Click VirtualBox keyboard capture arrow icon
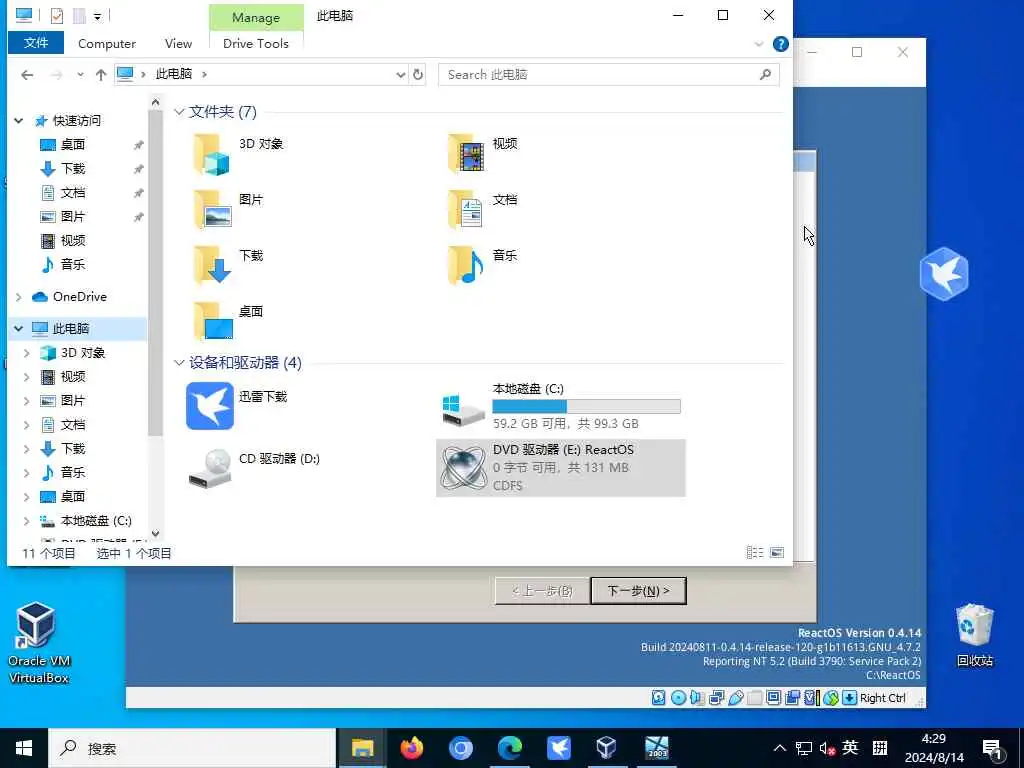 (849, 697)
